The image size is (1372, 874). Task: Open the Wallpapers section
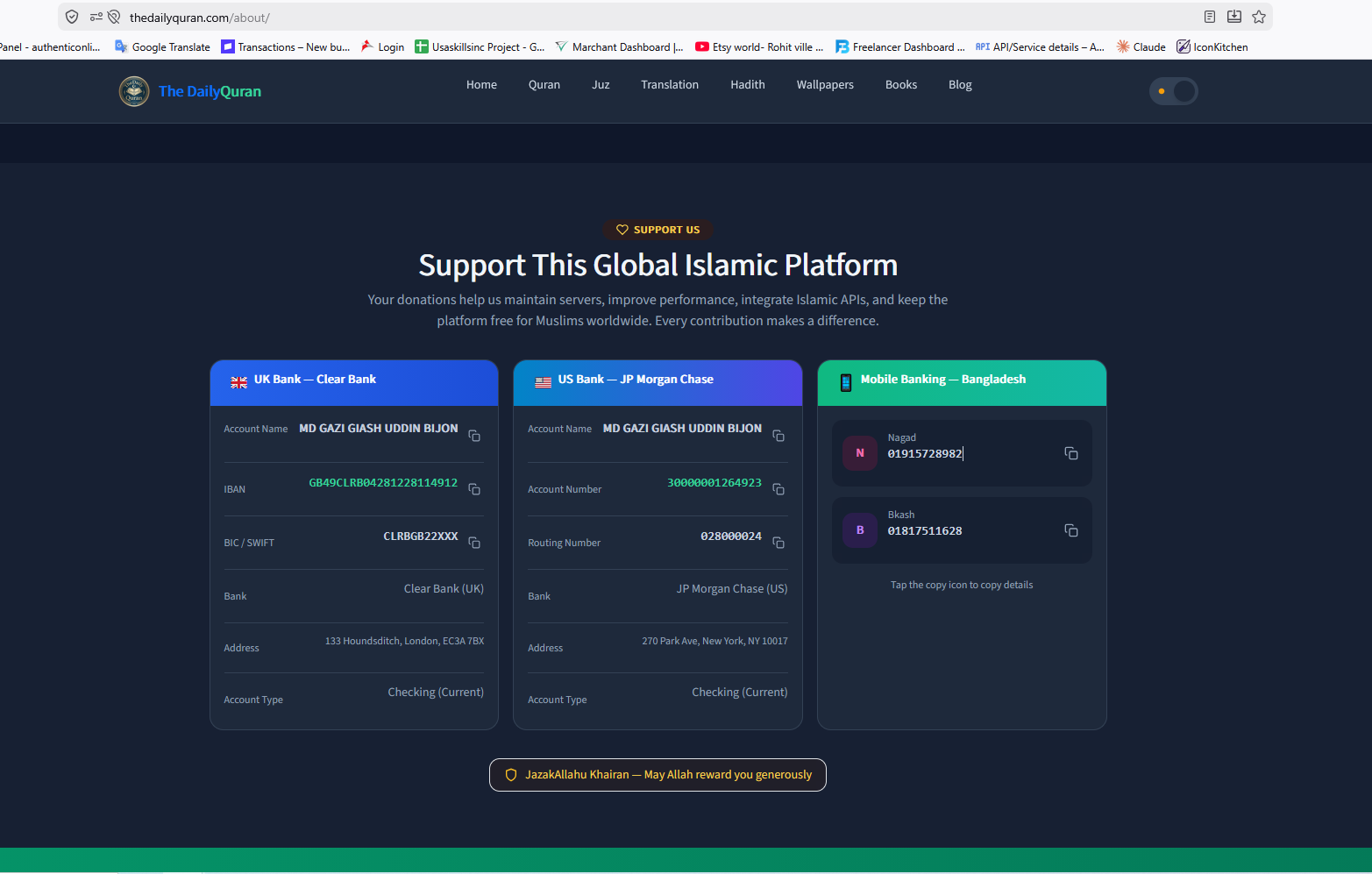pyautogui.click(x=825, y=85)
